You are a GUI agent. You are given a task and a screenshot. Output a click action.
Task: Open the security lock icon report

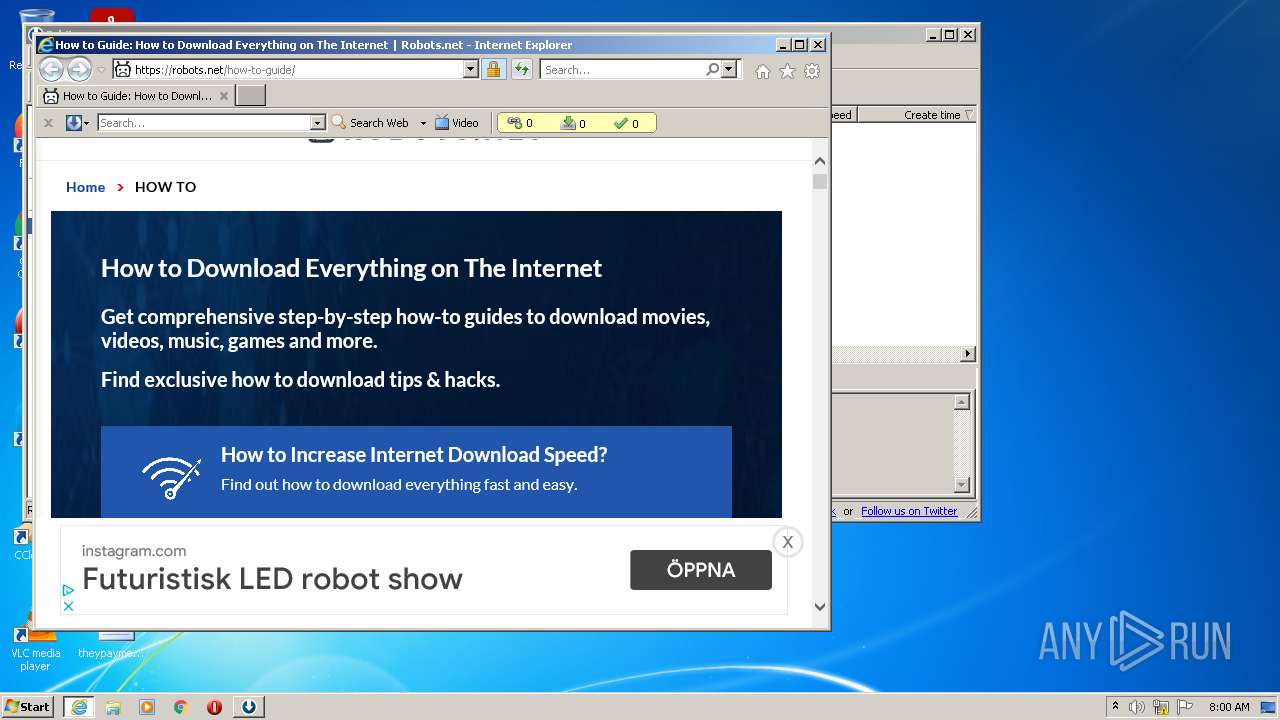[493, 70]
